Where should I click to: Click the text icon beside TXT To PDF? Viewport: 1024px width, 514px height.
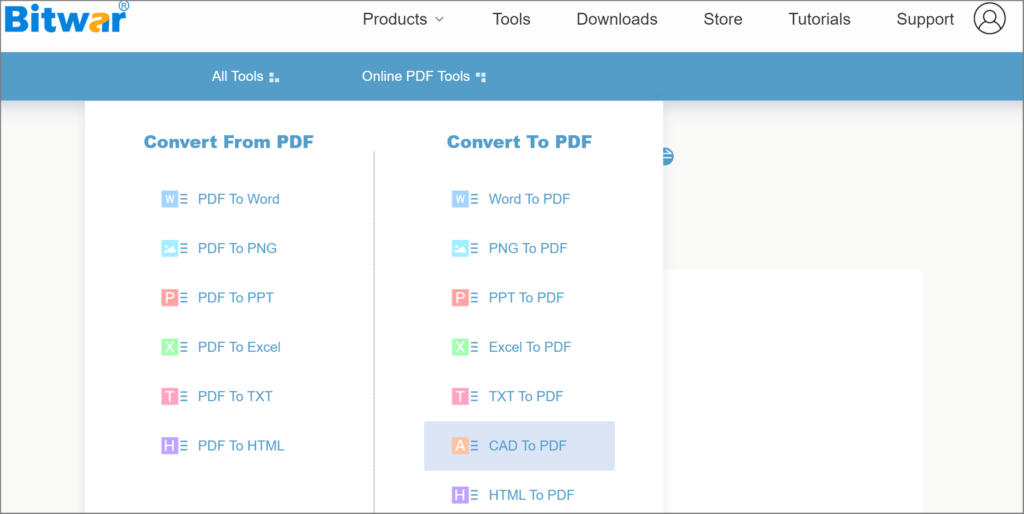(460, 396)
